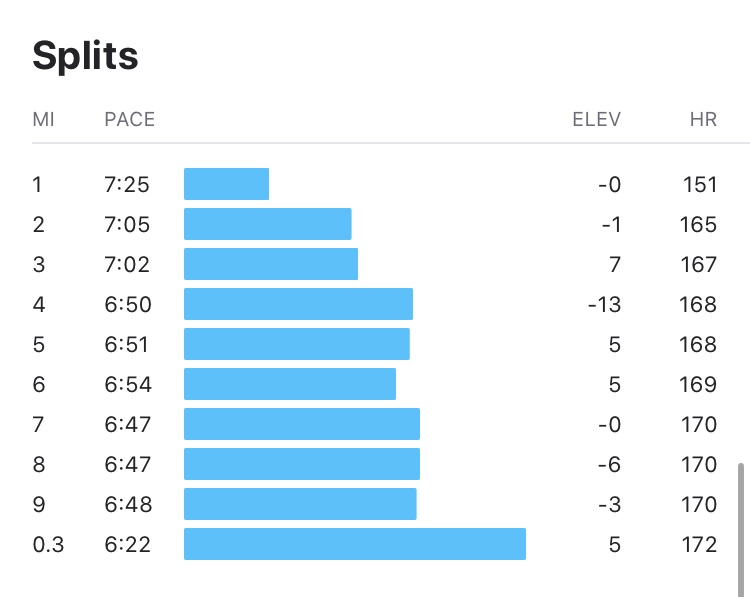Click the 6:51 pace bar for mile 5
Image resolution: width=750 pixels, height=597 pixels.
coord(297,344)
